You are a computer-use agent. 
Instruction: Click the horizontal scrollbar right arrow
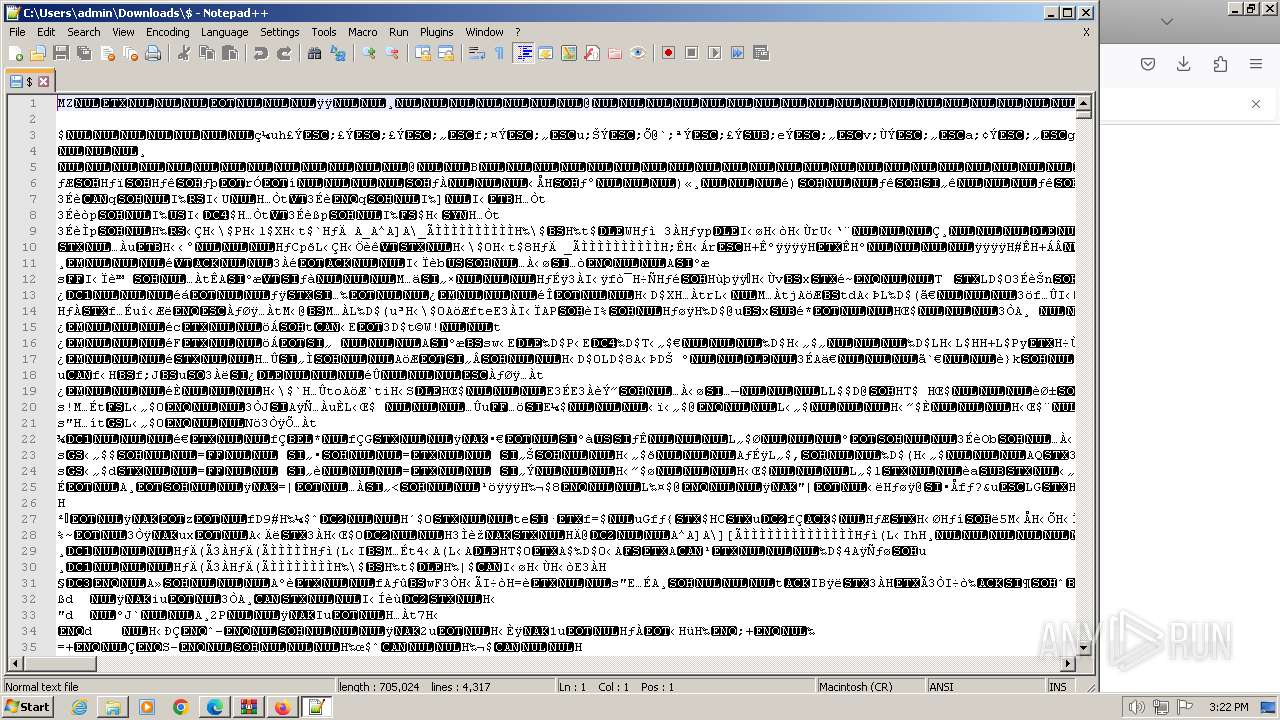click(x=1068, y=663)
